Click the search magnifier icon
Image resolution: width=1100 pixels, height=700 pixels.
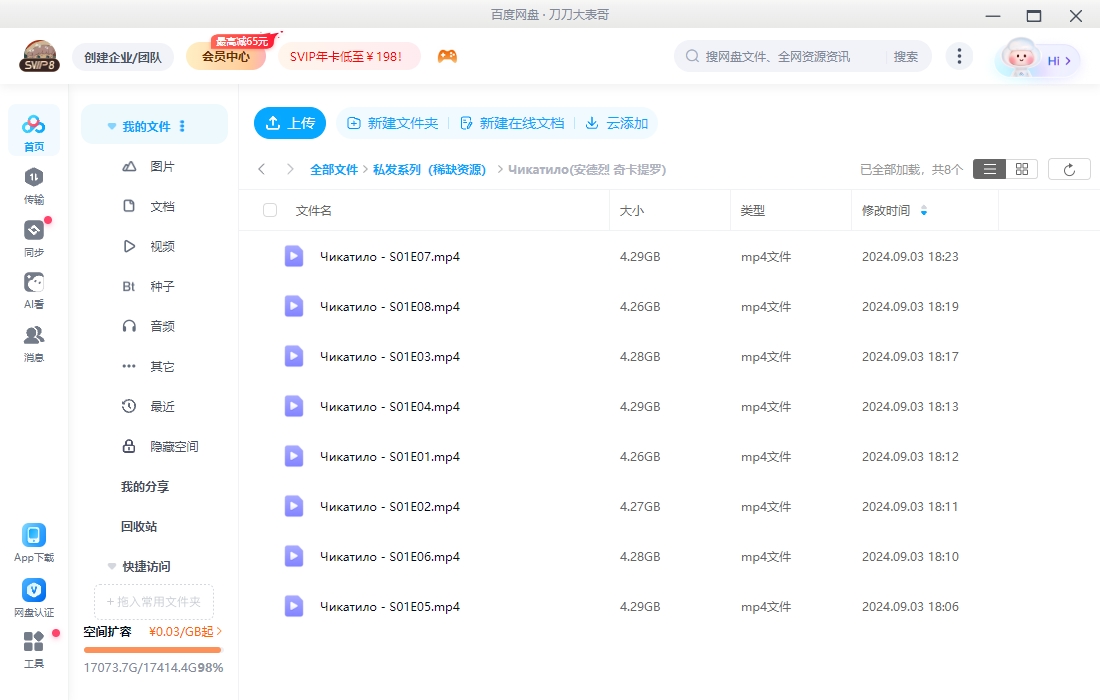point(692,56)
